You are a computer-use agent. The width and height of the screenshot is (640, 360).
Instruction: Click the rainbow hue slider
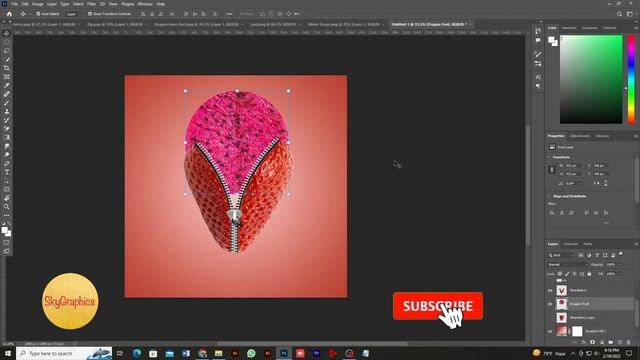click(631, 79)
